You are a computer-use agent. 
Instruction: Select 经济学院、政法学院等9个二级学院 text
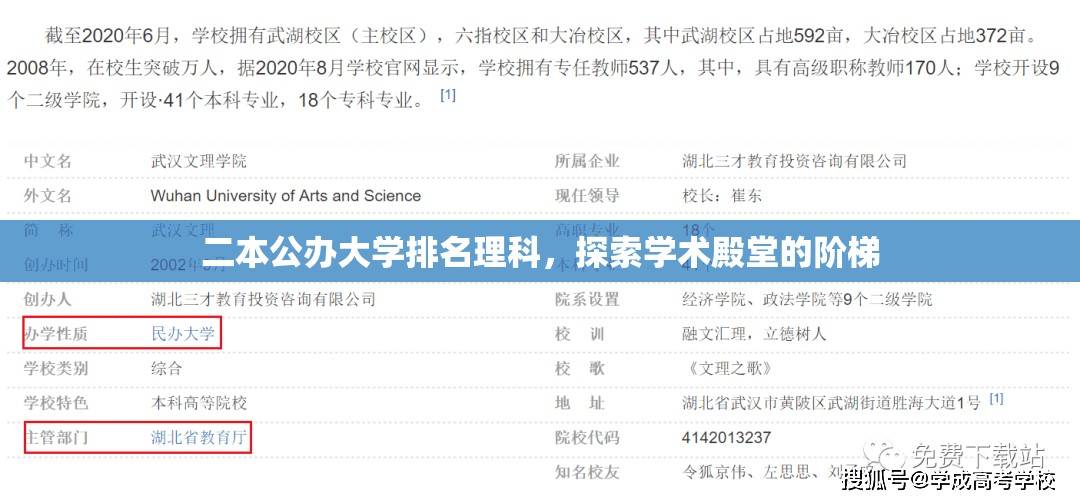coord(807,300)
